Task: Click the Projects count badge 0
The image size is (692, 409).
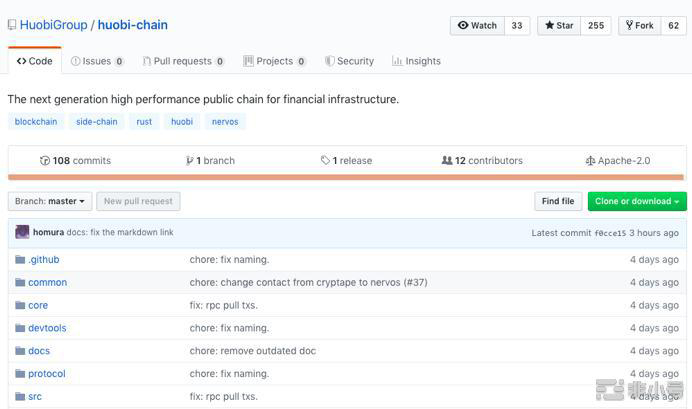Action: [x=301, y=61]
